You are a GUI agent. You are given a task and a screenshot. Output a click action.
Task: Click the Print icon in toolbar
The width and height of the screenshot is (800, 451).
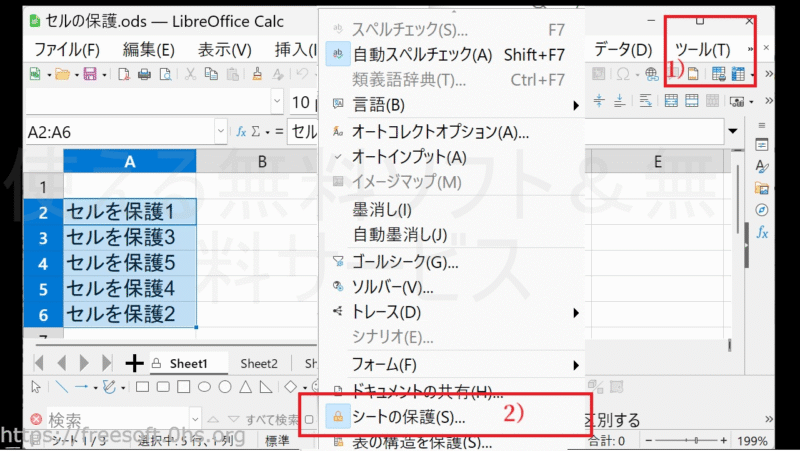145,74
